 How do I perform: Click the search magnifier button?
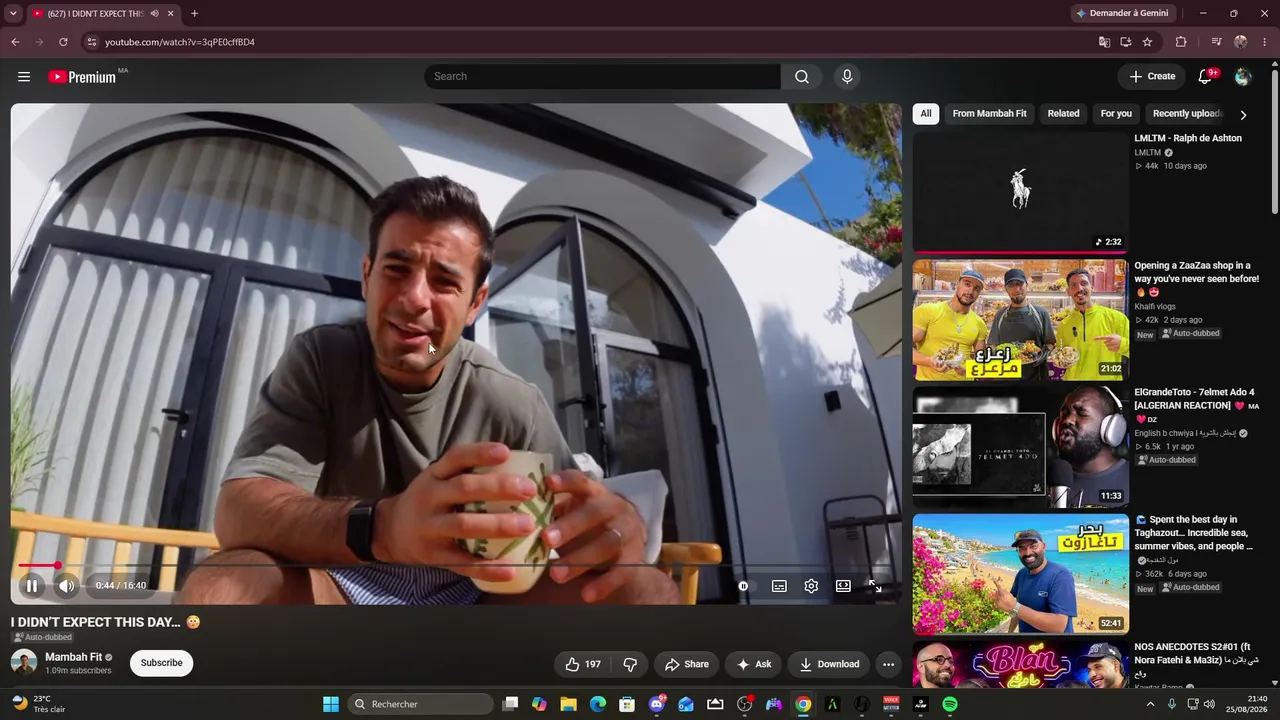tap(802, 77)
